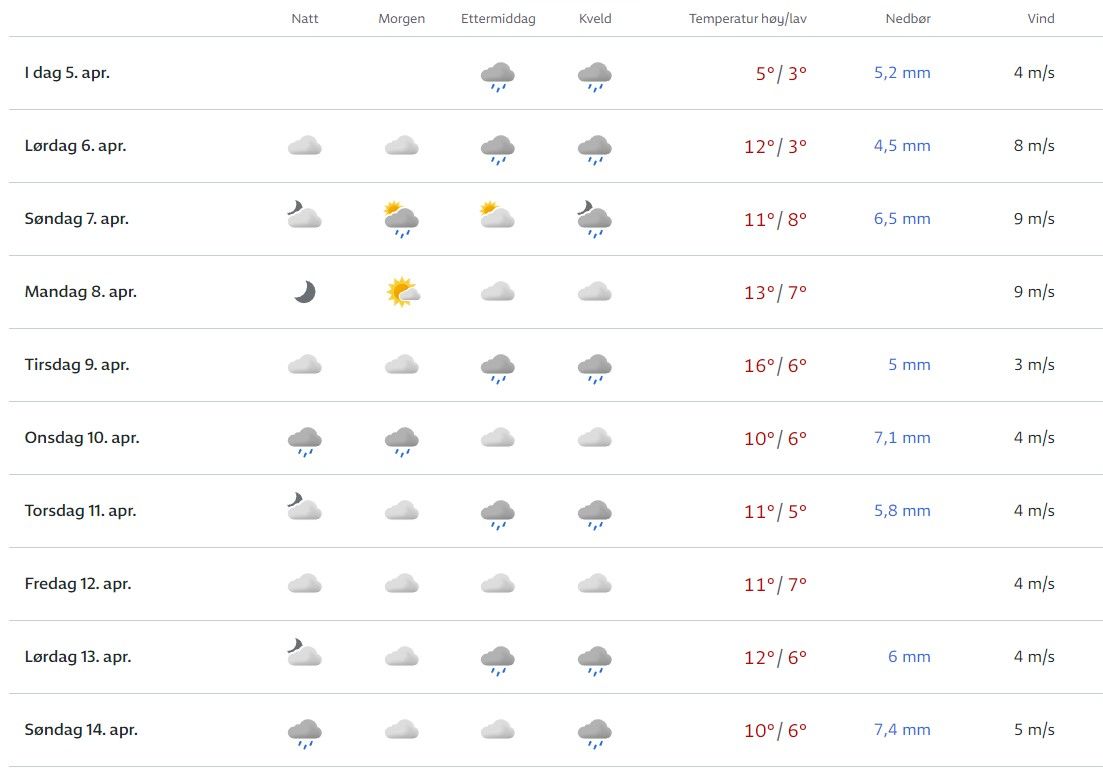Click the Temperatur høy/lav column header
This screenshot has width=1103, height=777.
[x=747, y=19]
